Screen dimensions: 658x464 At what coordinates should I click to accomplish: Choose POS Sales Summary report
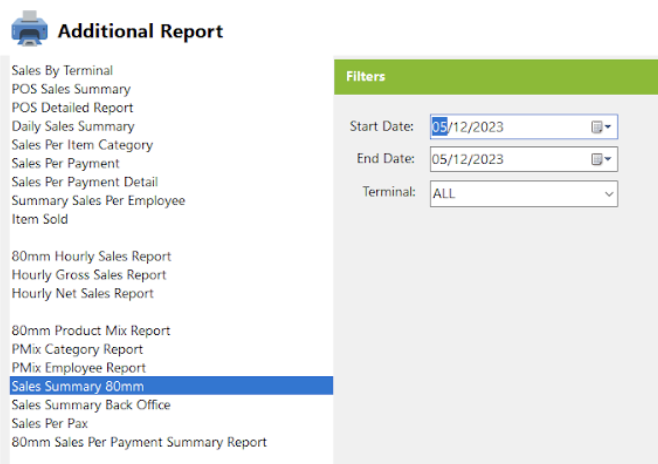[71, 89]
